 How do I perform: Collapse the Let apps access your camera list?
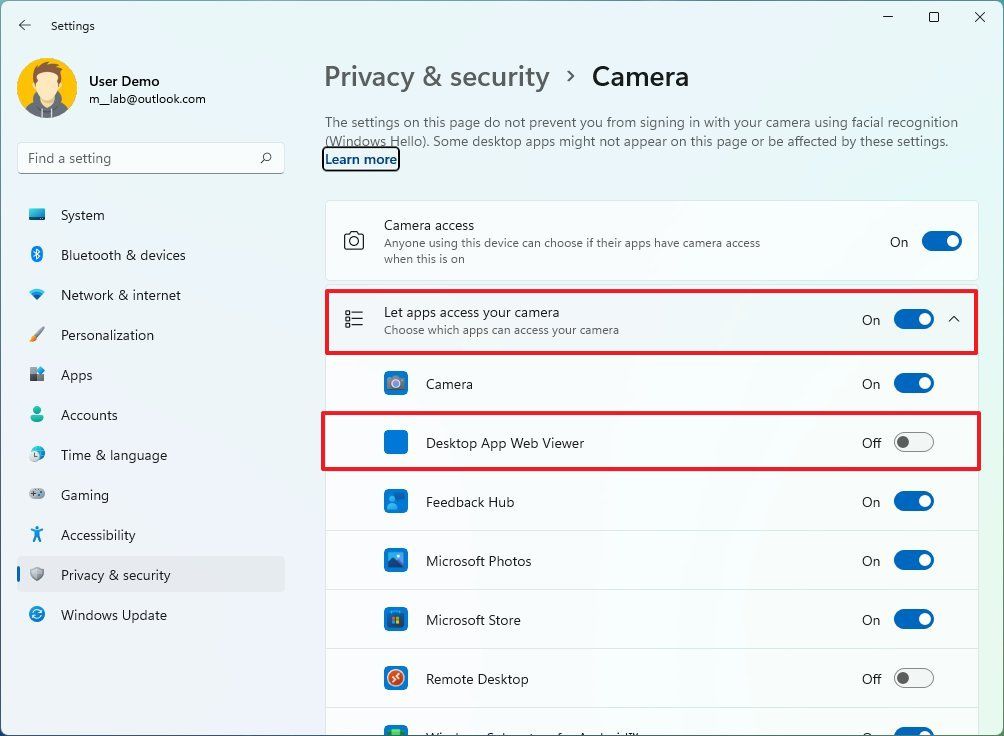pos(954,319)
